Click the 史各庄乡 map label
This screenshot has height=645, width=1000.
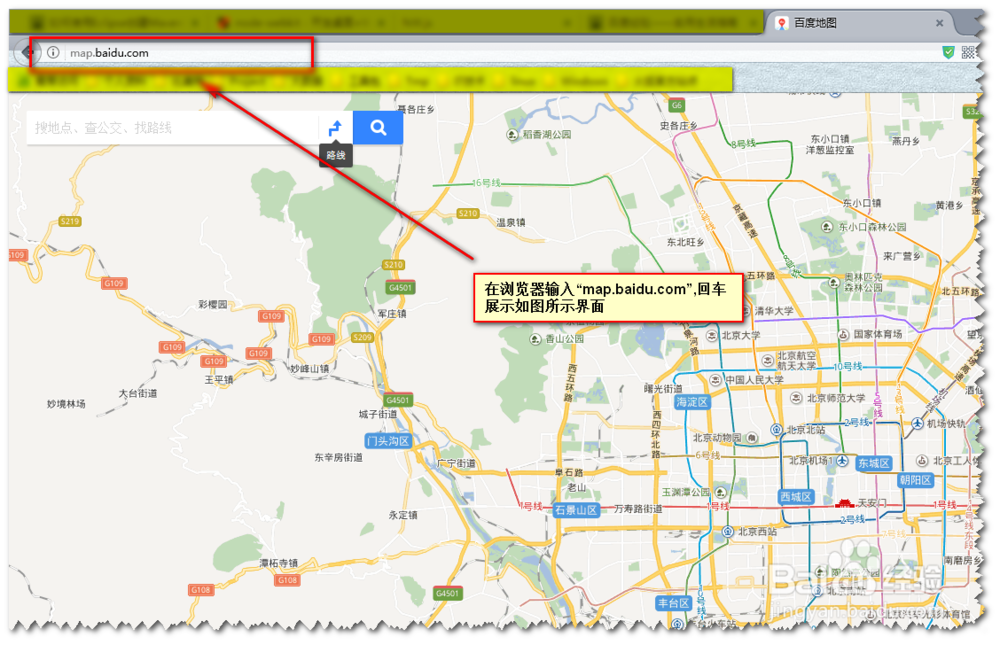point(679,126)
